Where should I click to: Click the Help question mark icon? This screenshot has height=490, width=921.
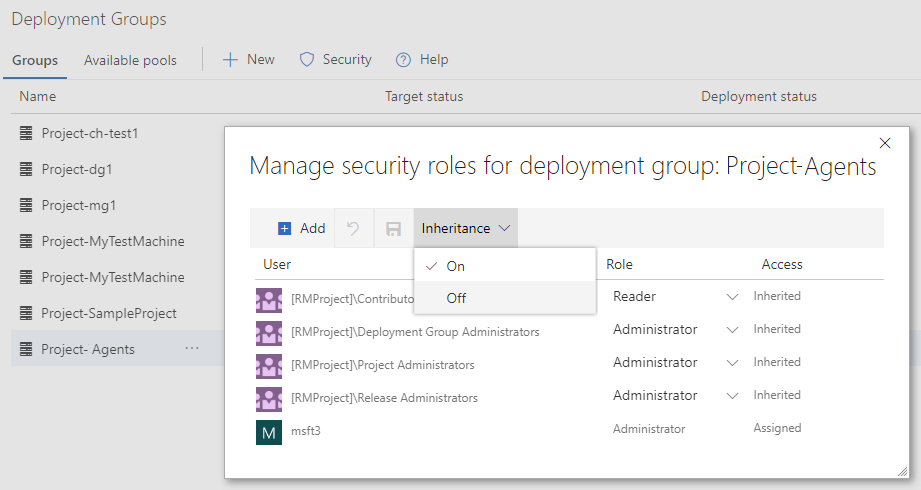click(404, 60)
